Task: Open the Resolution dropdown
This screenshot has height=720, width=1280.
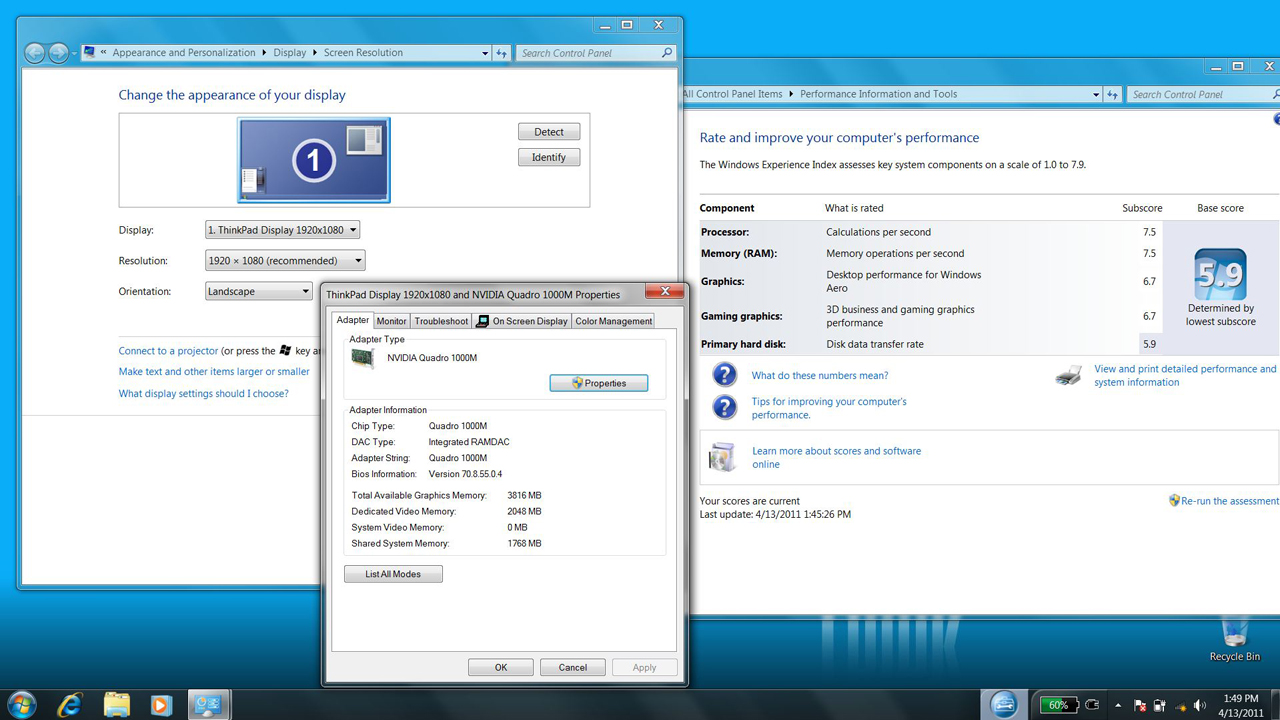Action: tap(285, 261)
